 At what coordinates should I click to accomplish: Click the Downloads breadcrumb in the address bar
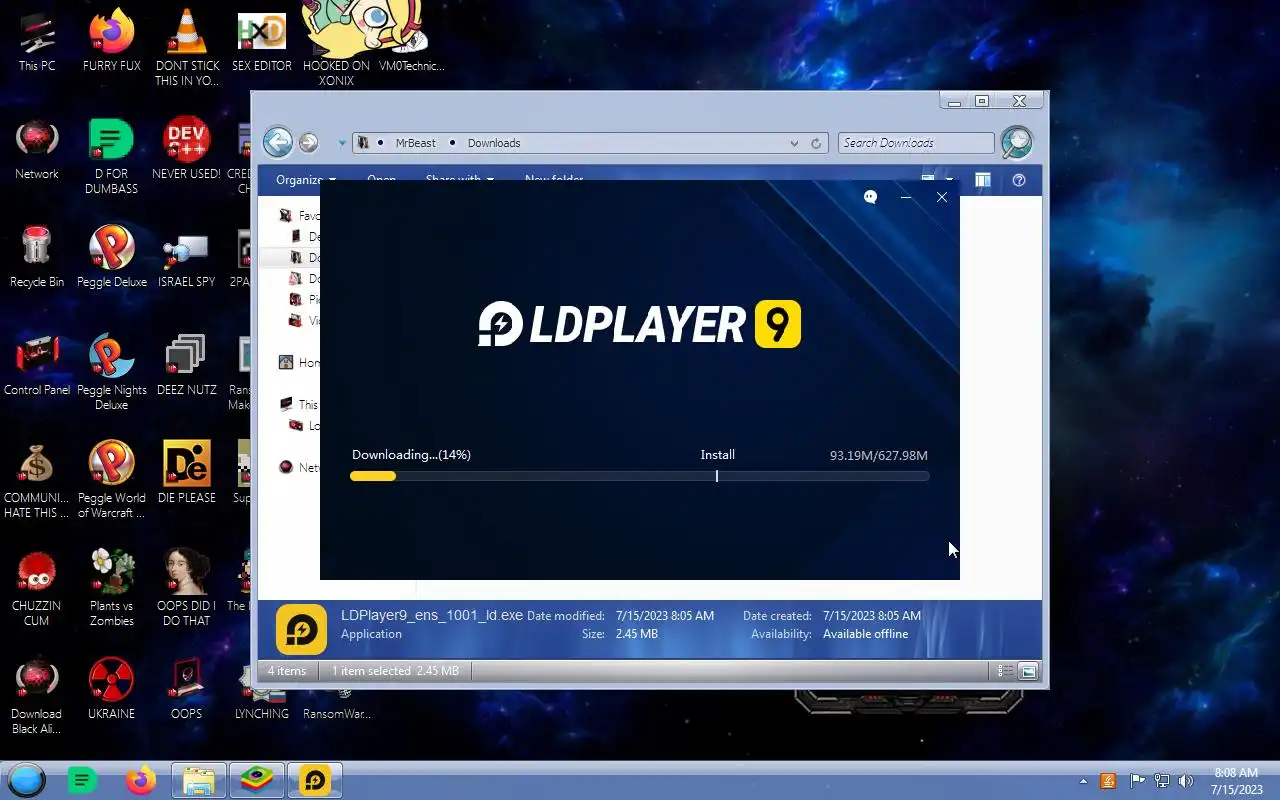494,143
